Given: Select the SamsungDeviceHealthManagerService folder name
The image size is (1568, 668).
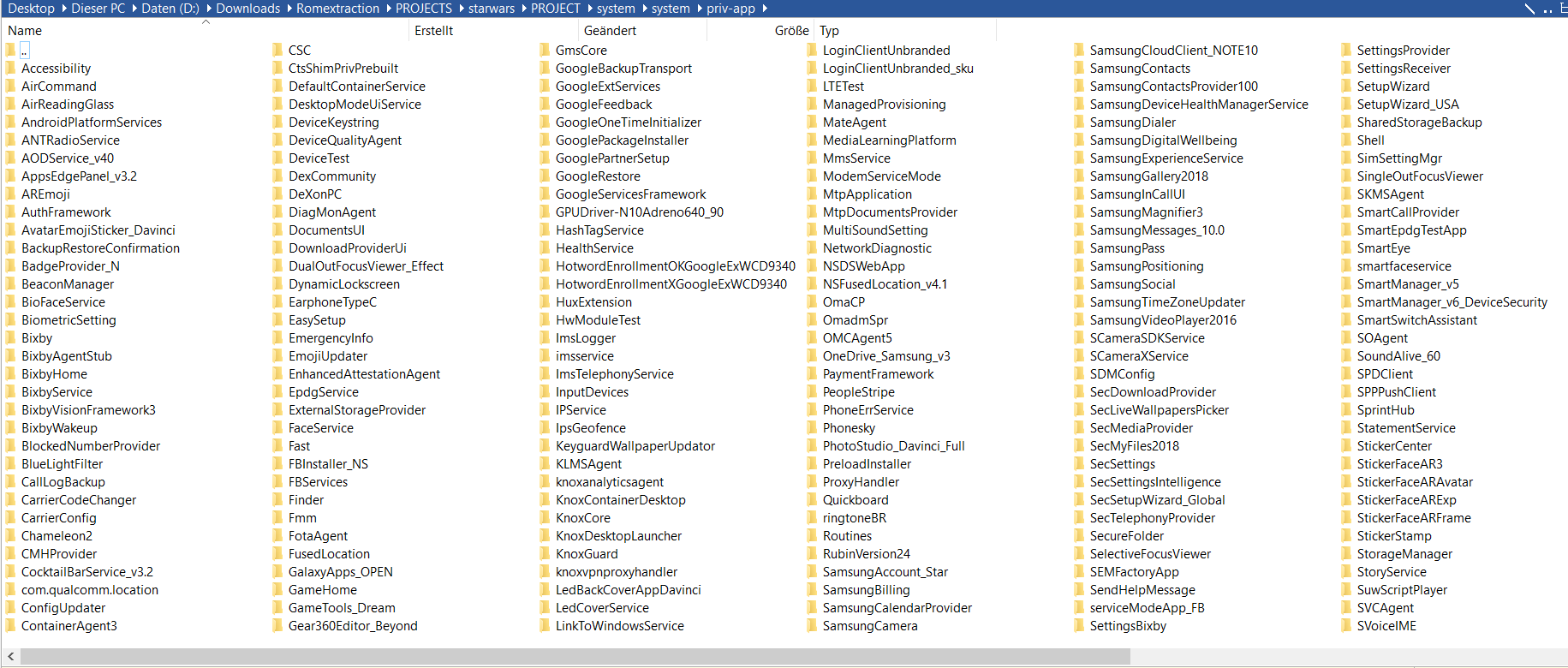Looking at the screenshot, I should tap(1199, 104).
